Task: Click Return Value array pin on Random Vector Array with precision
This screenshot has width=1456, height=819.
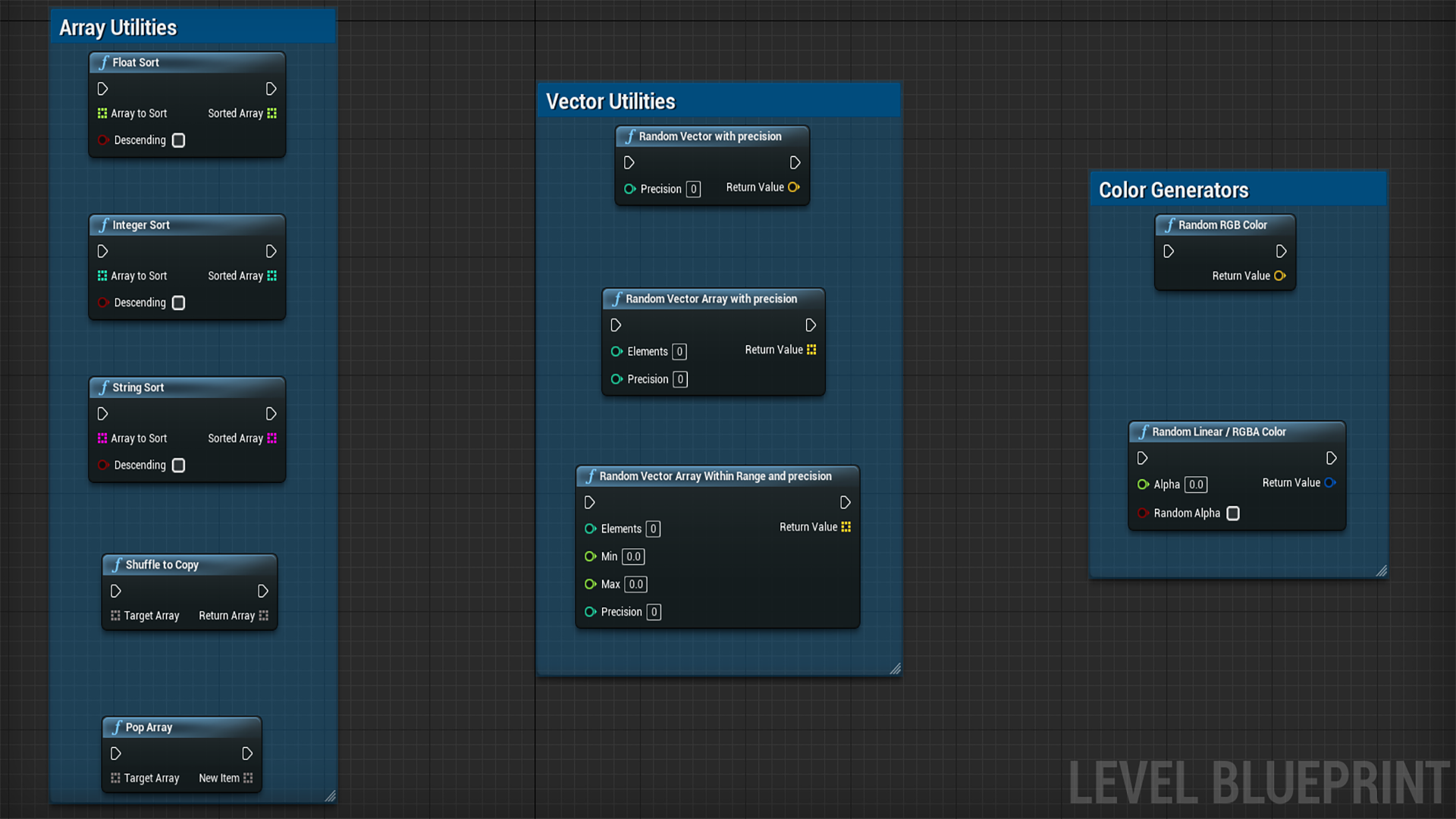Action: [x=811, y=350]
